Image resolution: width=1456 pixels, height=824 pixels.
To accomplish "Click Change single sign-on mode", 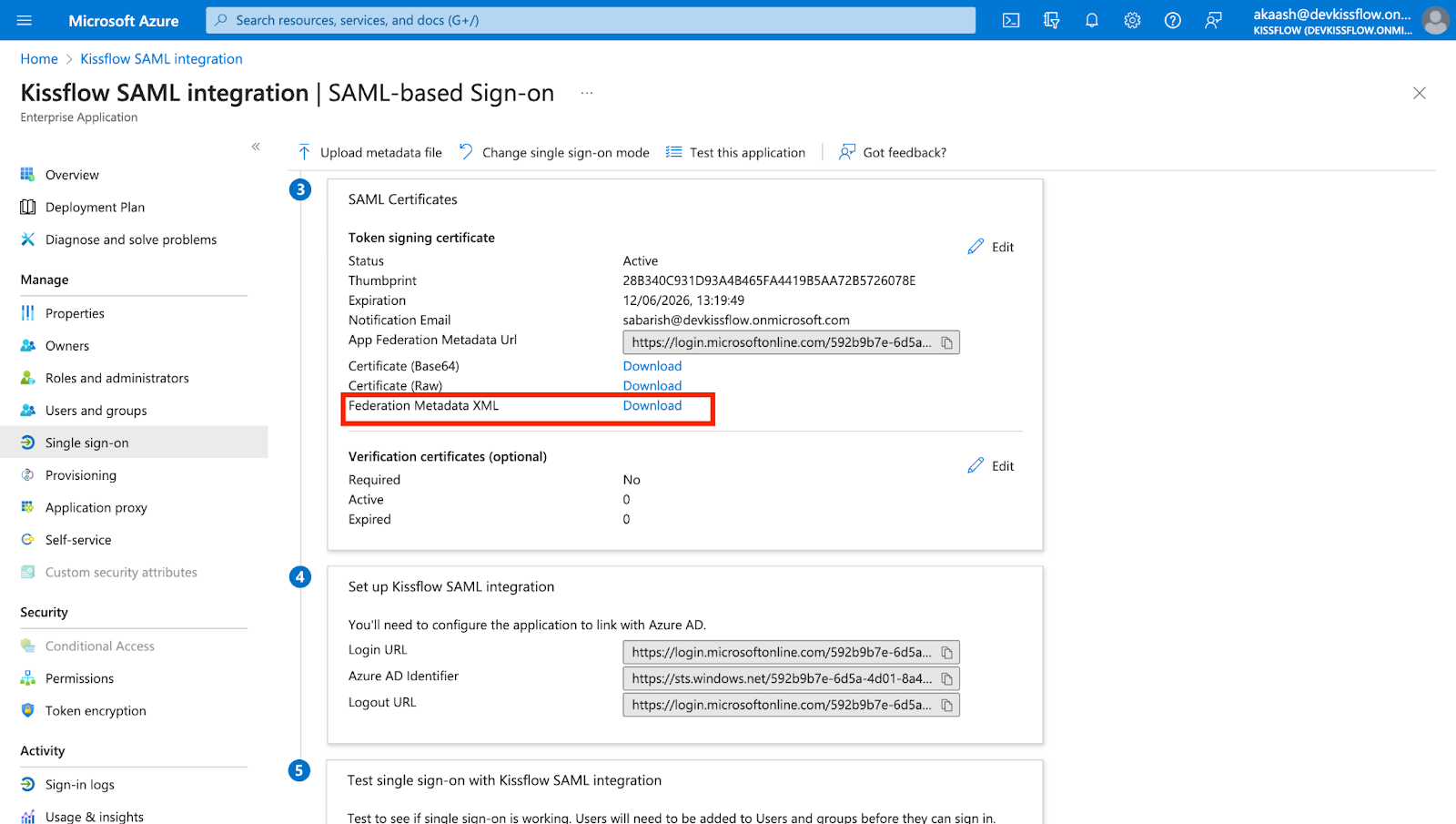I will (554, 152).
